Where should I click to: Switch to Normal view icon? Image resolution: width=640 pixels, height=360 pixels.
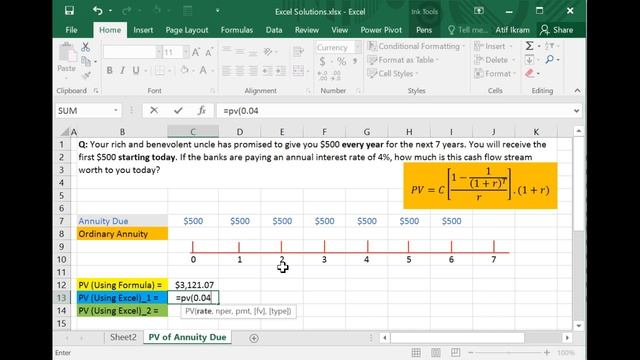416,352
